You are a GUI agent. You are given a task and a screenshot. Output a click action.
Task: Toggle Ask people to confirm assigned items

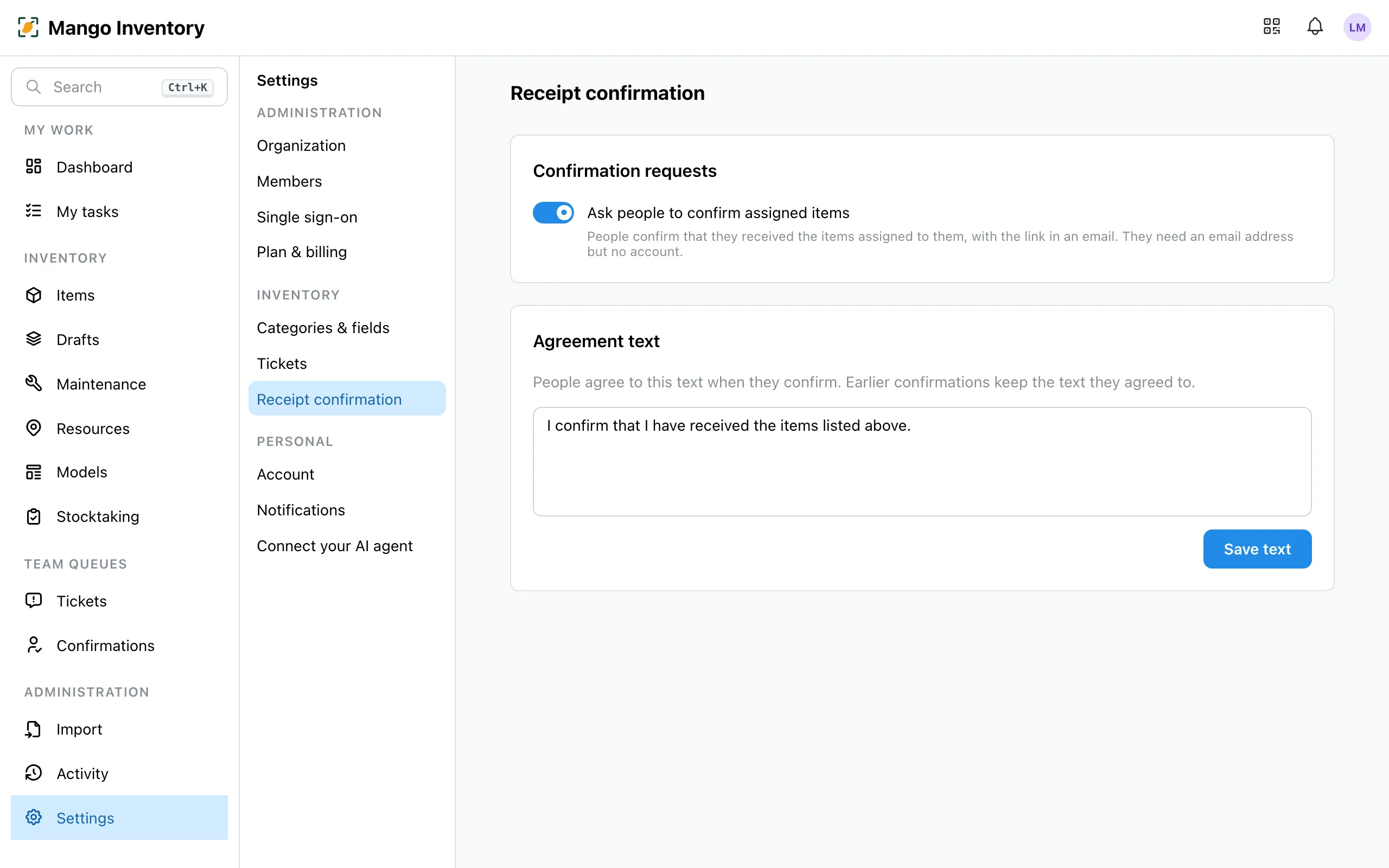tap(553, 213)
